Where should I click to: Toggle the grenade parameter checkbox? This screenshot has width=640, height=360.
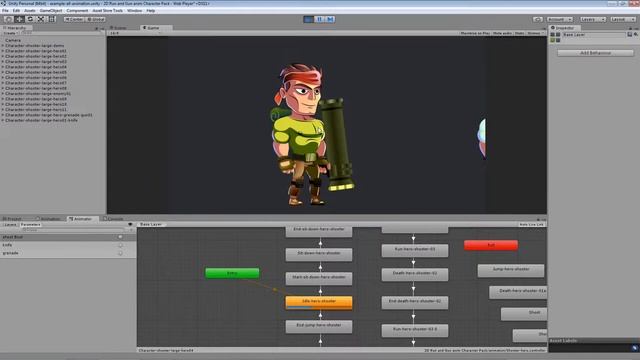[x=120, y=253]
